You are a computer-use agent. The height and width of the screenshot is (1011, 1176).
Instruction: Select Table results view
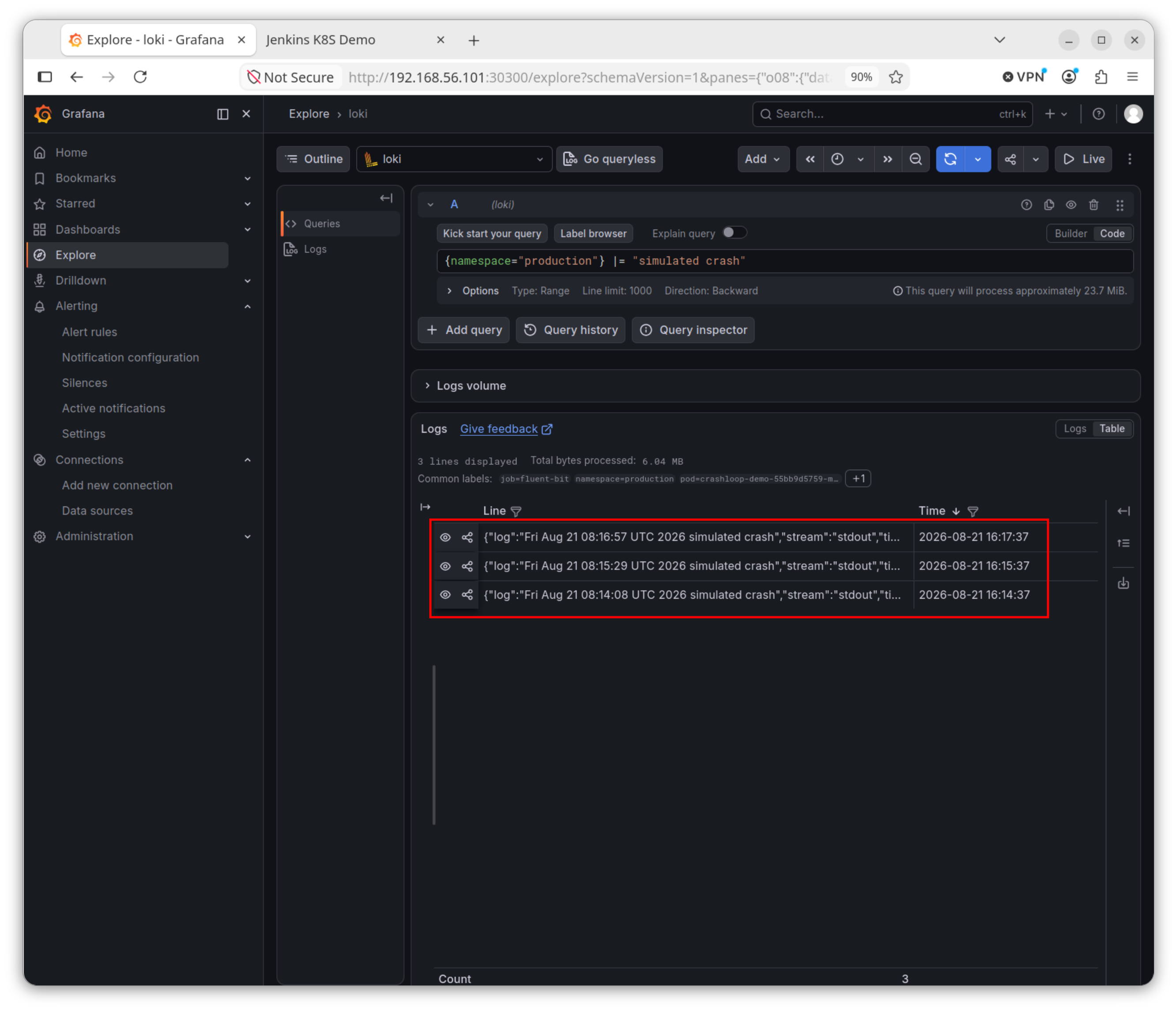pyautogui.click(x=1112, y=429)
